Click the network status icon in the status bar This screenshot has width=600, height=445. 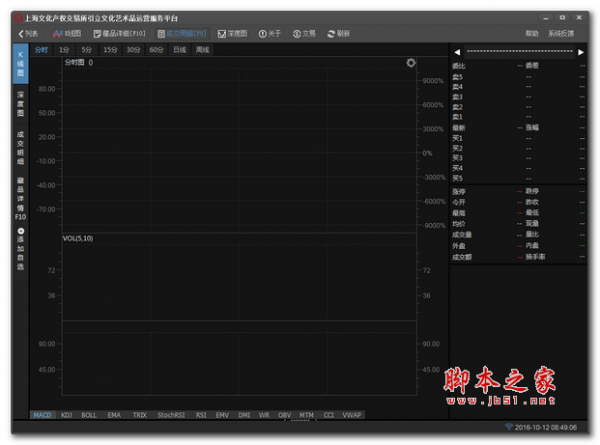tap(509, 427)
